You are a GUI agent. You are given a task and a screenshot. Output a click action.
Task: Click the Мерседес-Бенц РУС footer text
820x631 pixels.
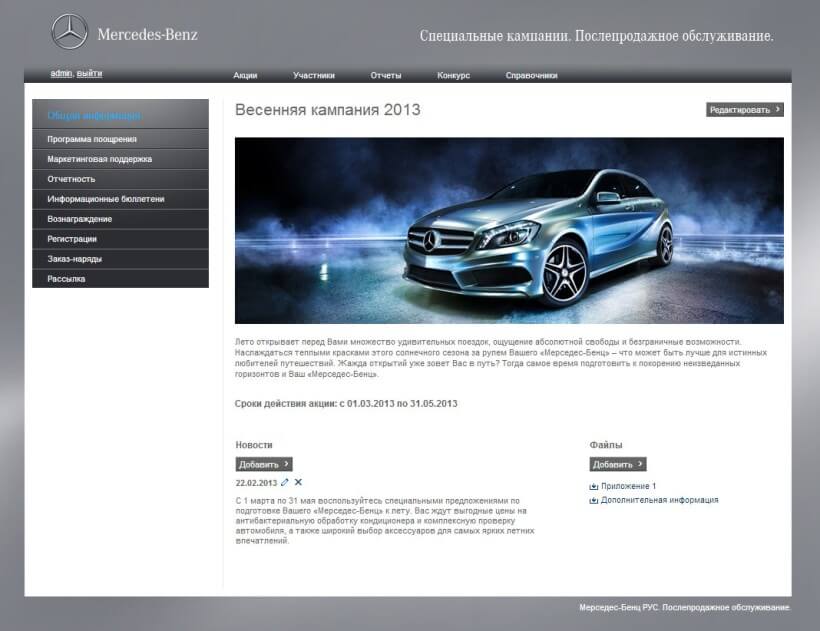[x=685, y=607]
